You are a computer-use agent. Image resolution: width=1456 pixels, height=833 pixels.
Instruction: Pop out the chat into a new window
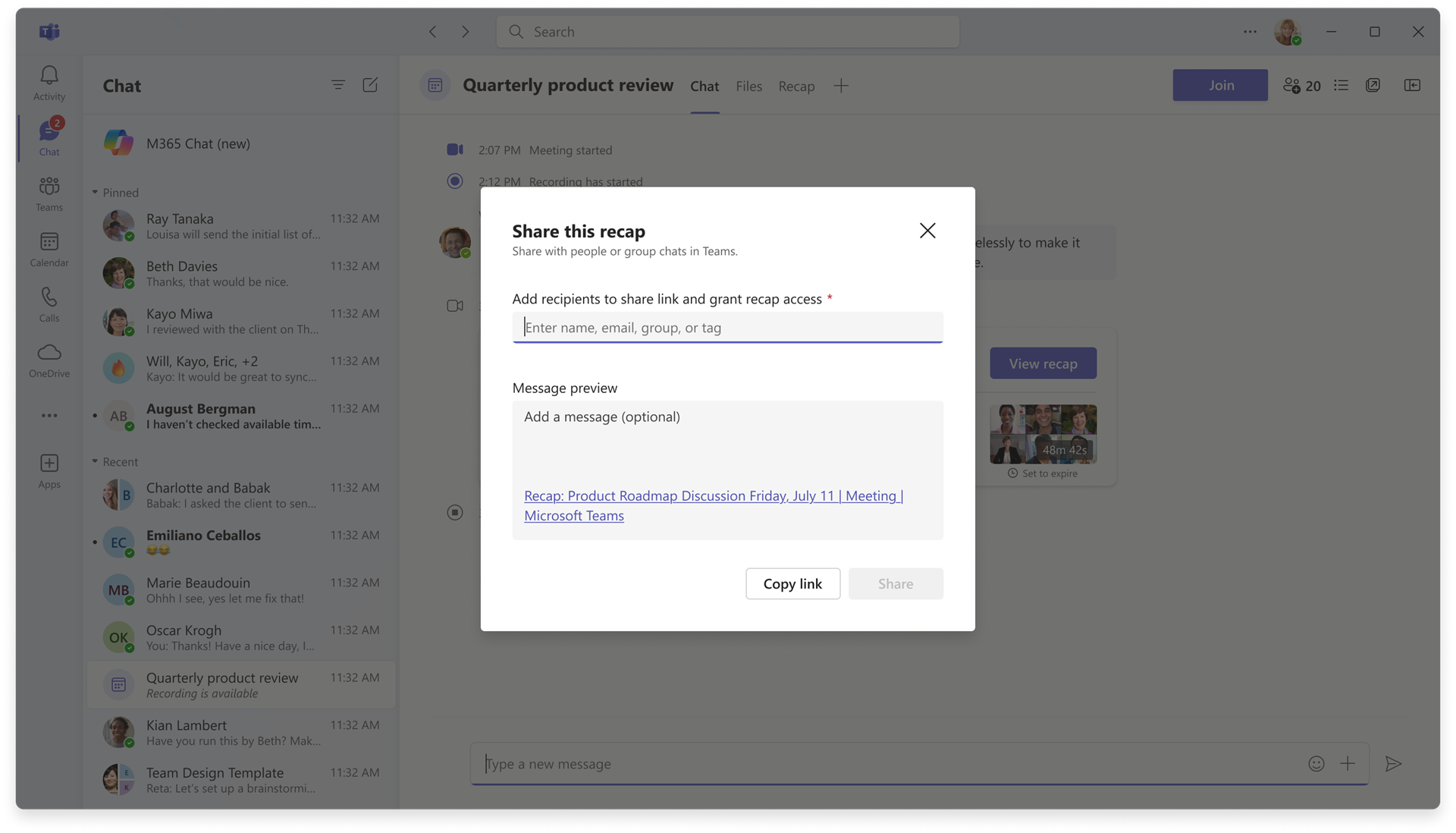[1373, 85]
